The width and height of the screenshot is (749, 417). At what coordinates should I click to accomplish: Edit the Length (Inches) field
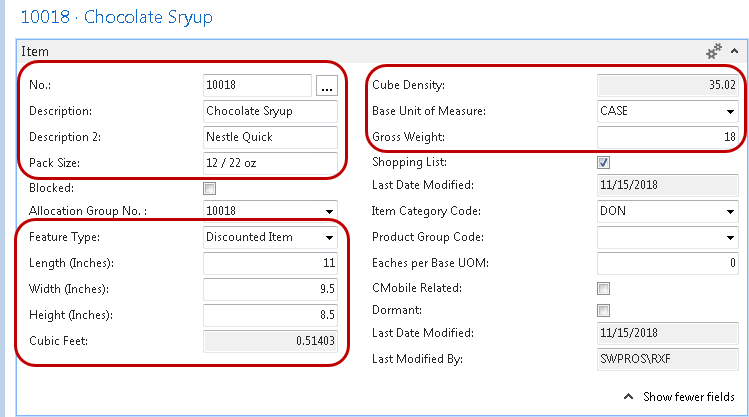270,263
